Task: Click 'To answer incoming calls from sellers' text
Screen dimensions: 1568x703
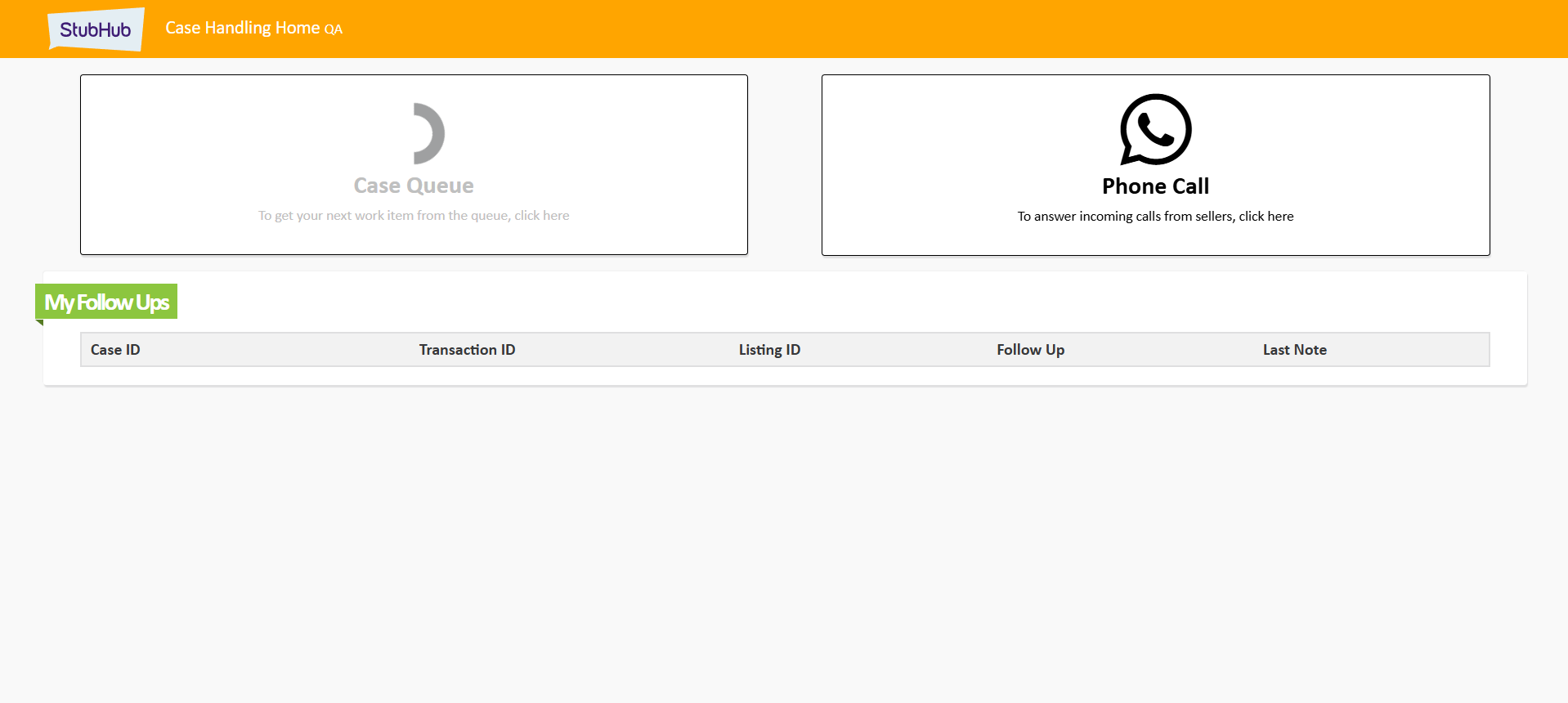Action: click(x=1155, y=217)
